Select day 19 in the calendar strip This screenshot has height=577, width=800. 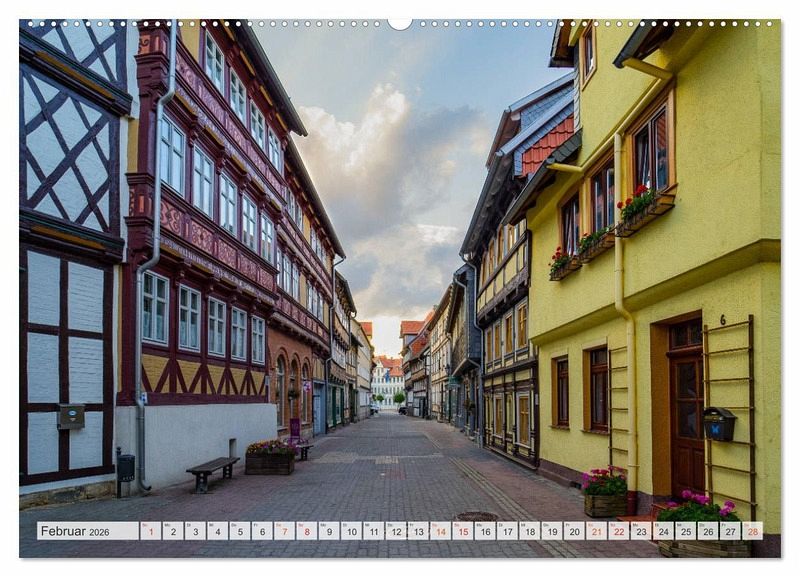[552, 531]
